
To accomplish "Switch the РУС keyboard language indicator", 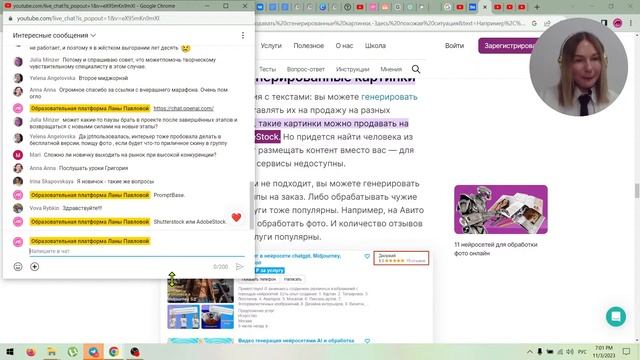I will pyautogui.click(x=582, y=351).
